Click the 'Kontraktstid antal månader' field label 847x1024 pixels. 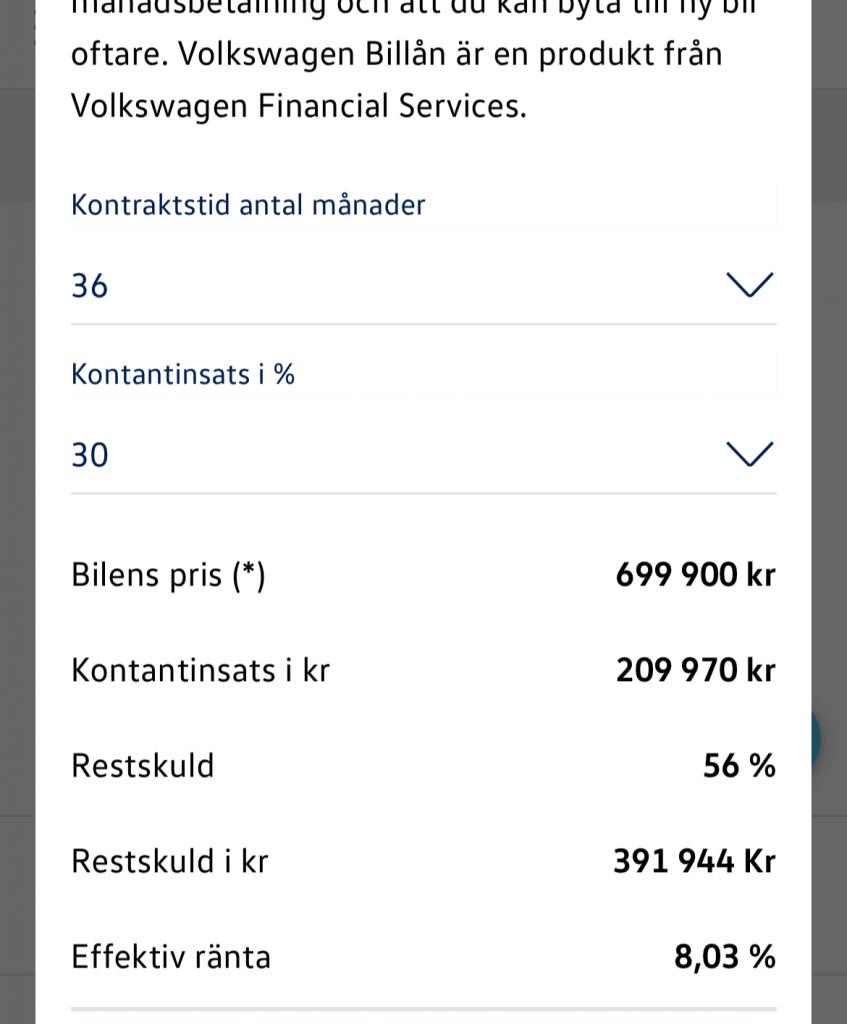tap(248, 205)
